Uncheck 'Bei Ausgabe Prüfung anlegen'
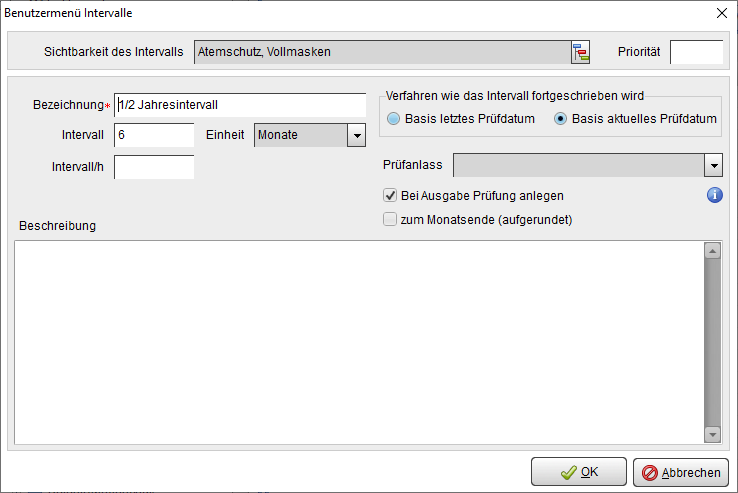Viewport: 738px width, 493px height. pyautogui.click(x=391, y=196)
